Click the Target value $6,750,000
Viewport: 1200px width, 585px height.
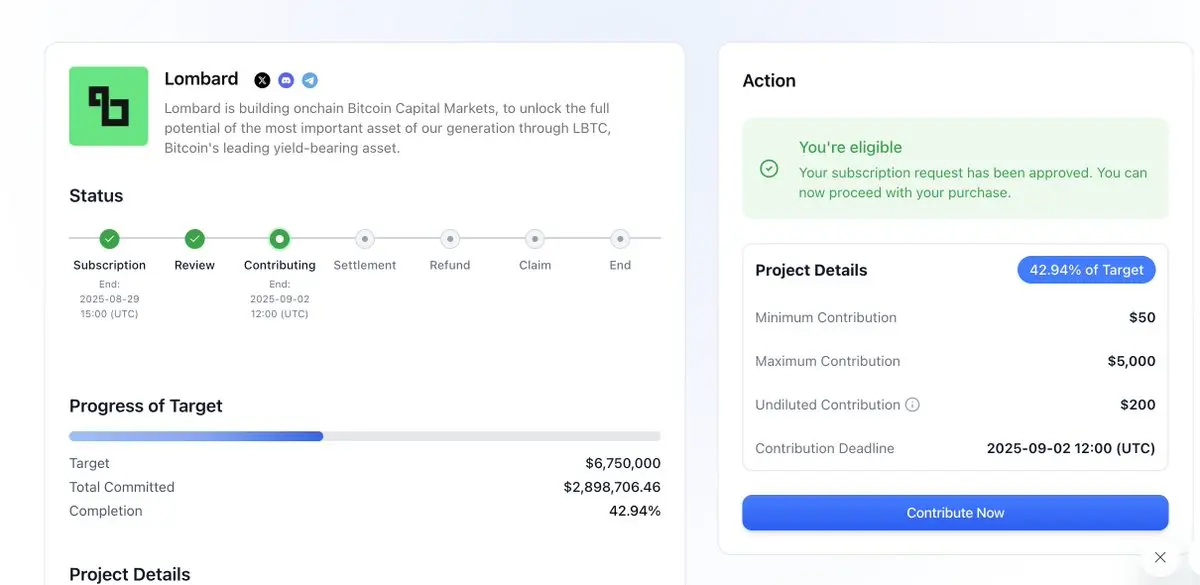[x=623, y=463]
